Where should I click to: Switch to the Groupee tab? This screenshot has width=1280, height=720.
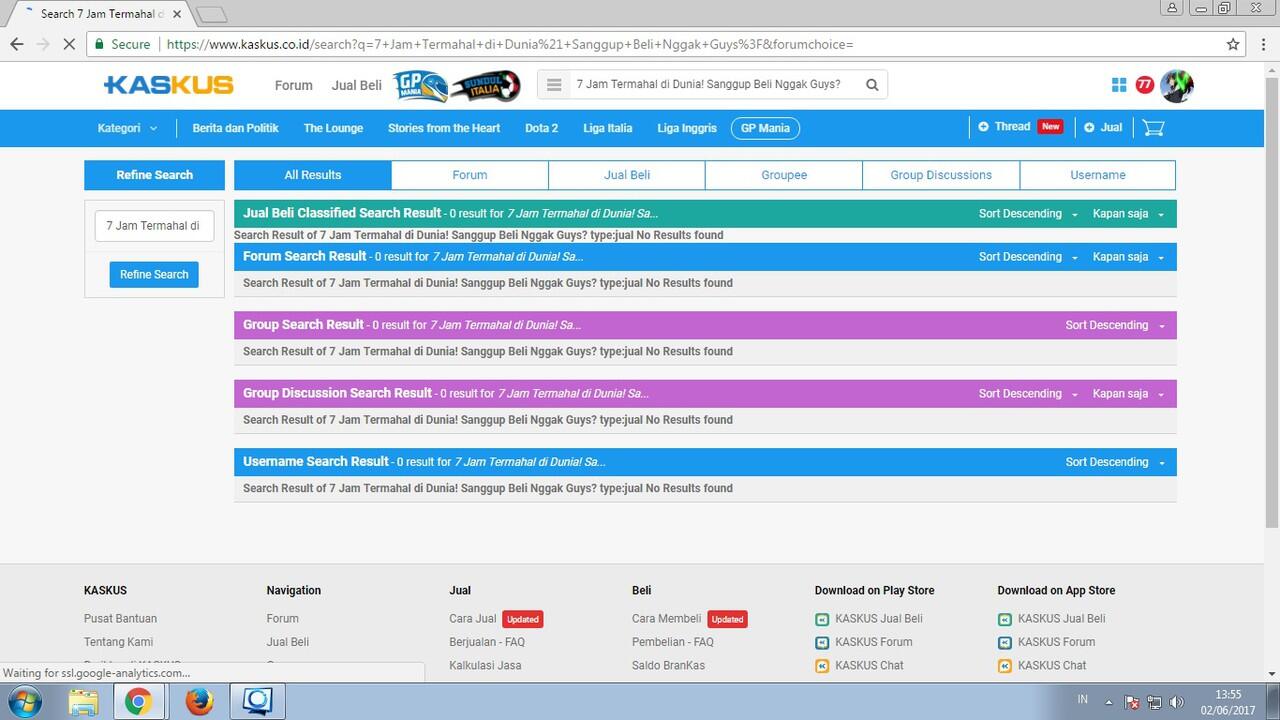pyautogui.click(x=784, y=175)
